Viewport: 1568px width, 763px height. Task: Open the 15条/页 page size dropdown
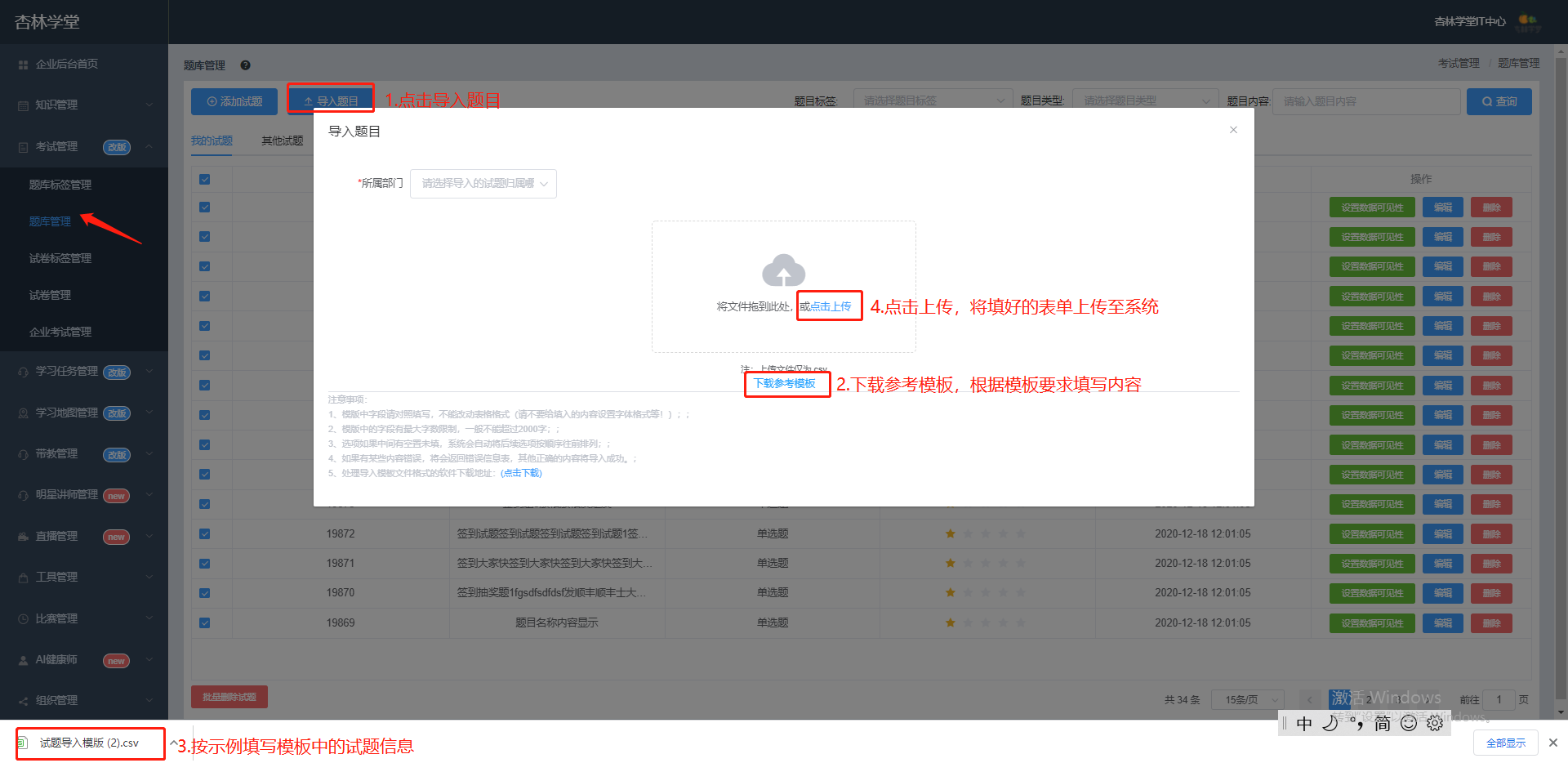click(x=1248, y=700)
